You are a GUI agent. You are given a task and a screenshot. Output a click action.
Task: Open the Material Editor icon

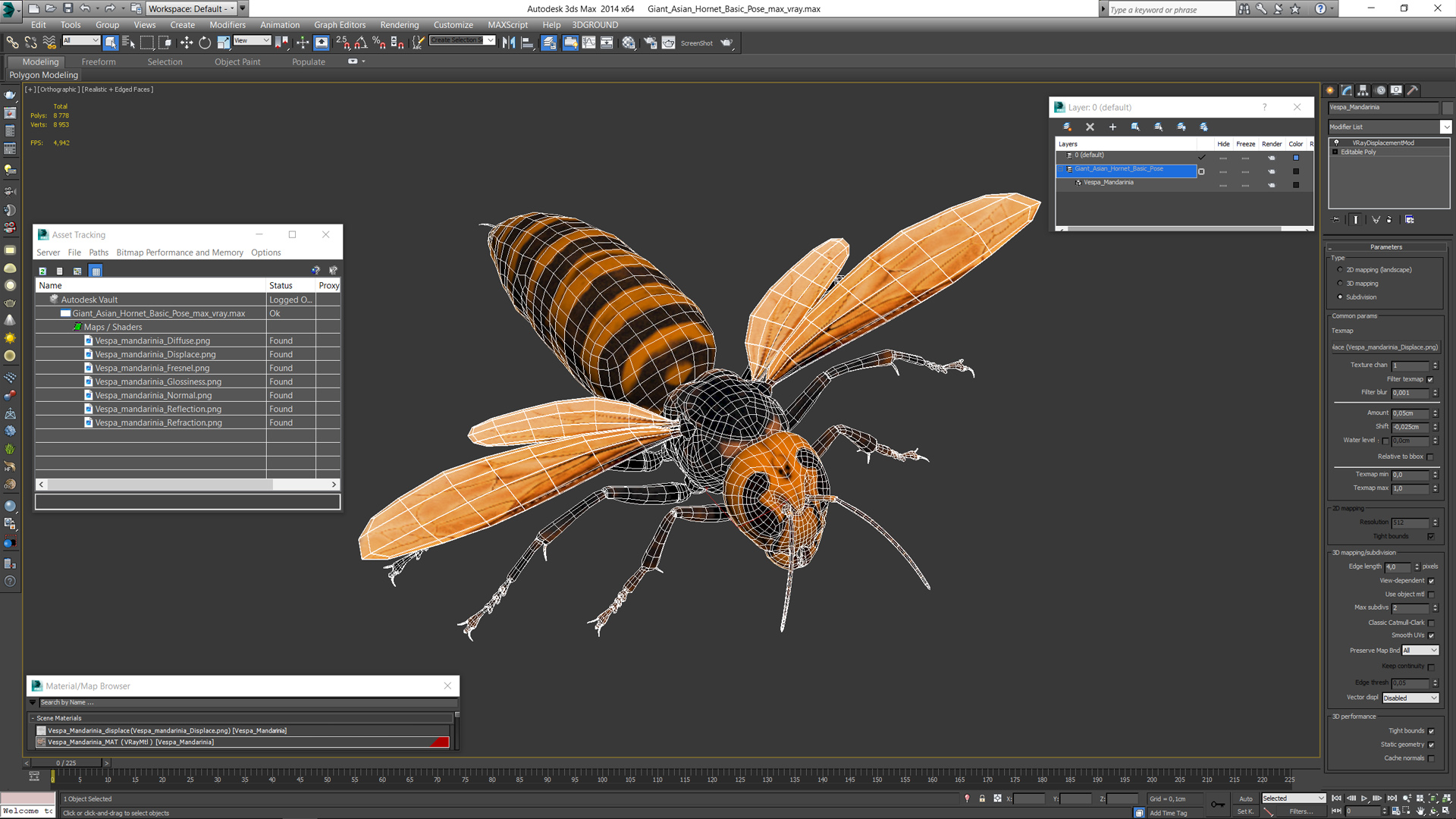(629, 42)
